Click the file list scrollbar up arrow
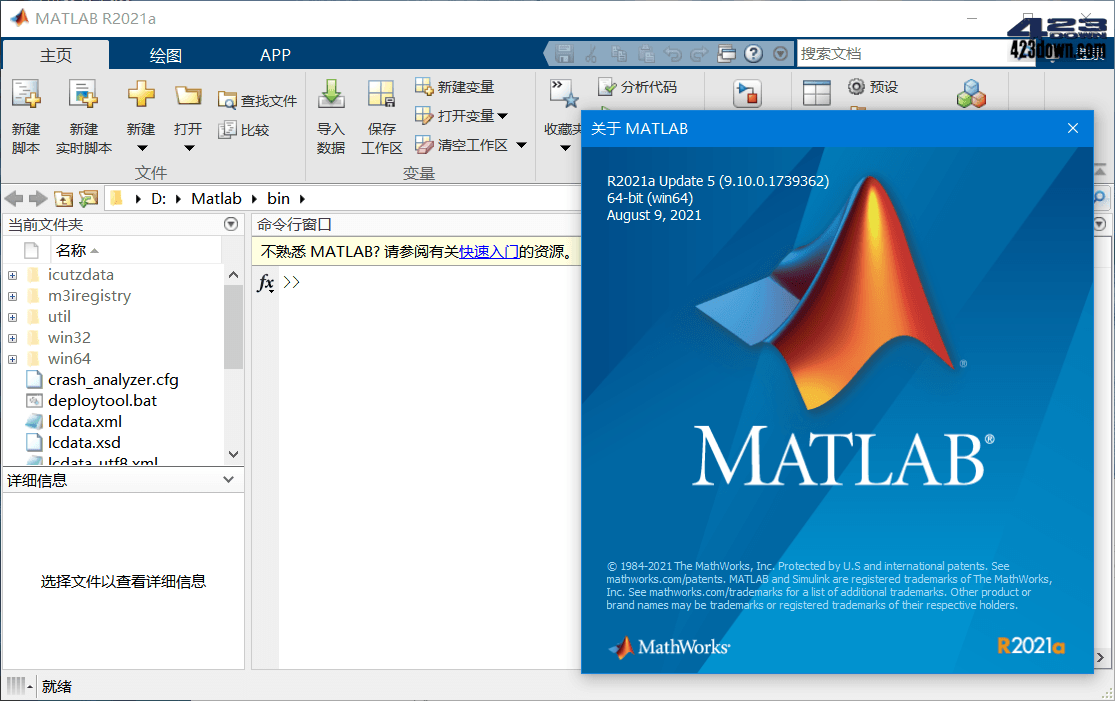The height and width of the screenshot is (701, 1115). tap(233, 274)
